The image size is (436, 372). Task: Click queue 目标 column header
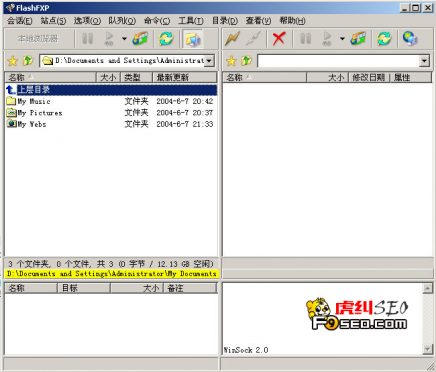pos(84,288)
